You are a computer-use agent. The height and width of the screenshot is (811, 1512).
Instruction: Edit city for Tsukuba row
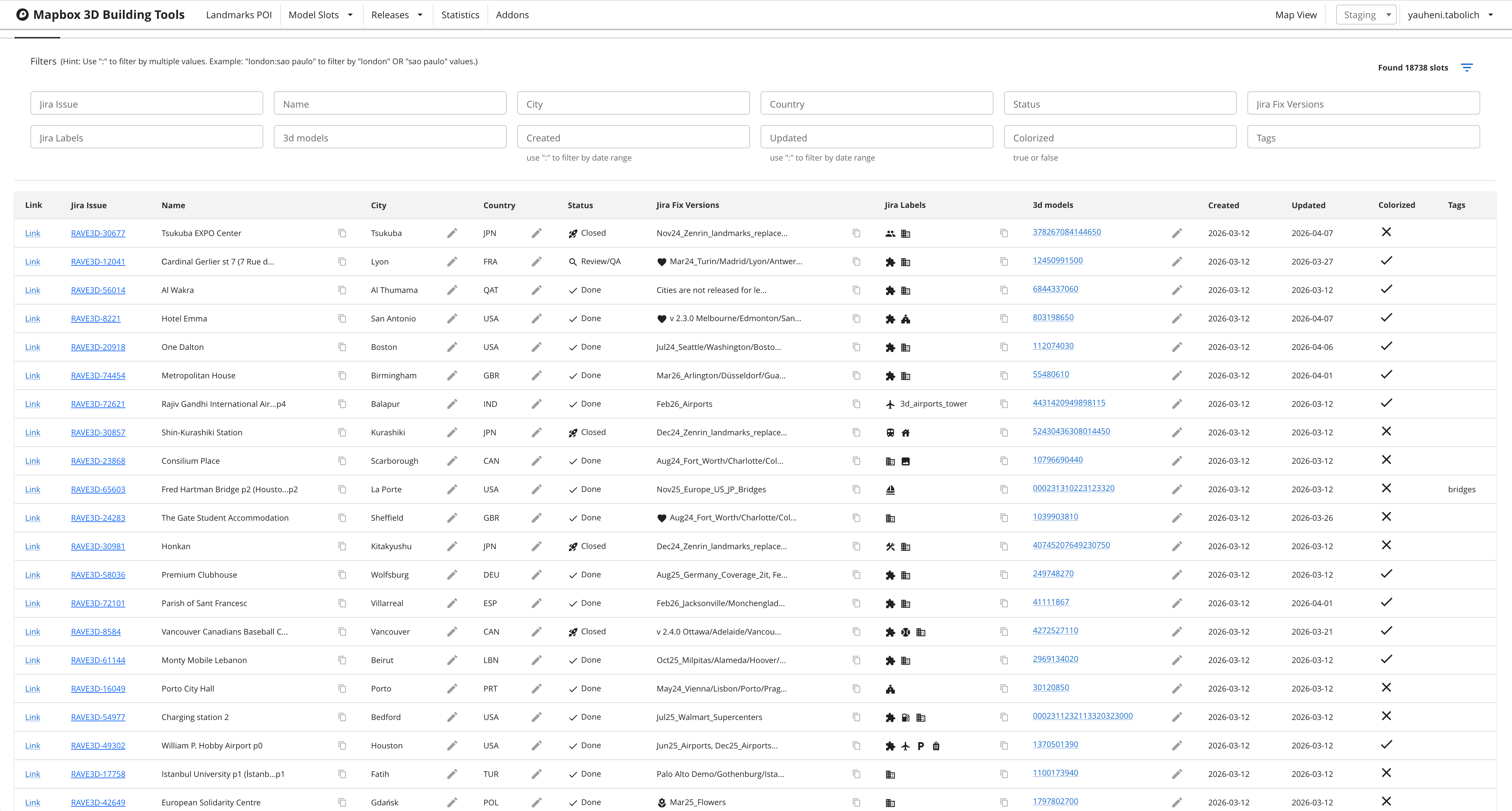click(x=452, y=233)
